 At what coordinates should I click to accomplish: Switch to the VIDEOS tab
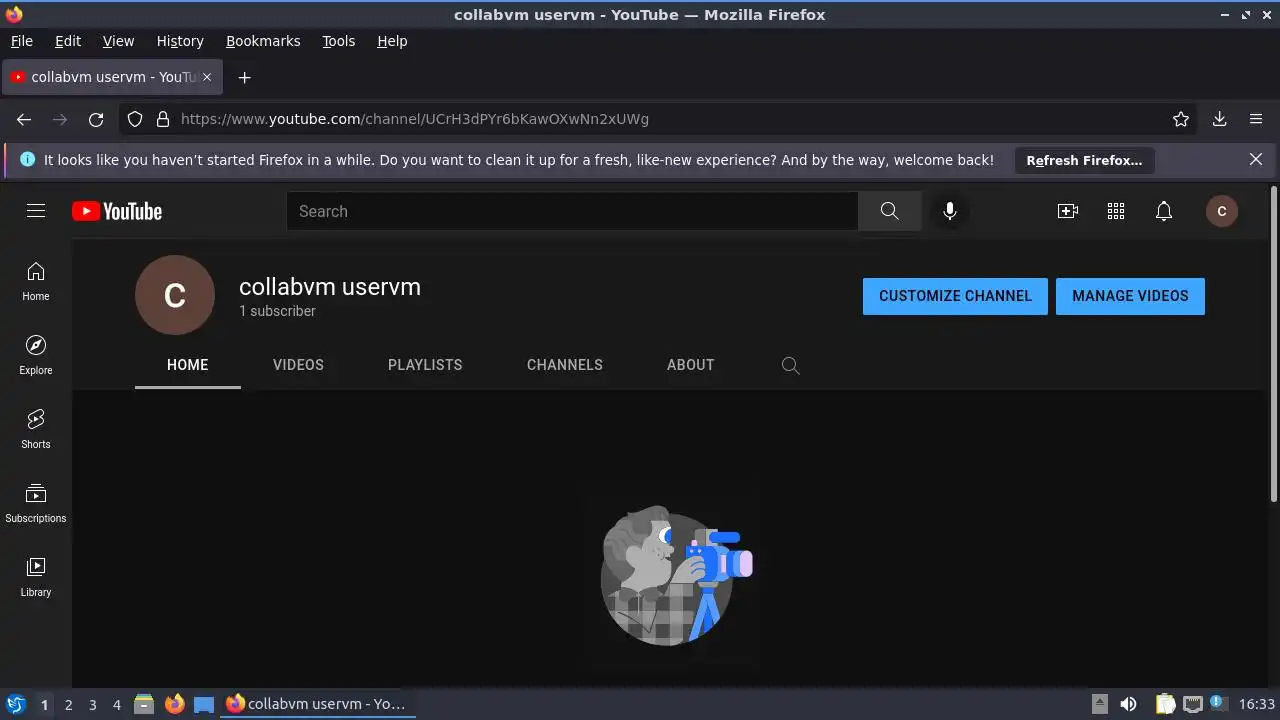click(x=298, y=365)
